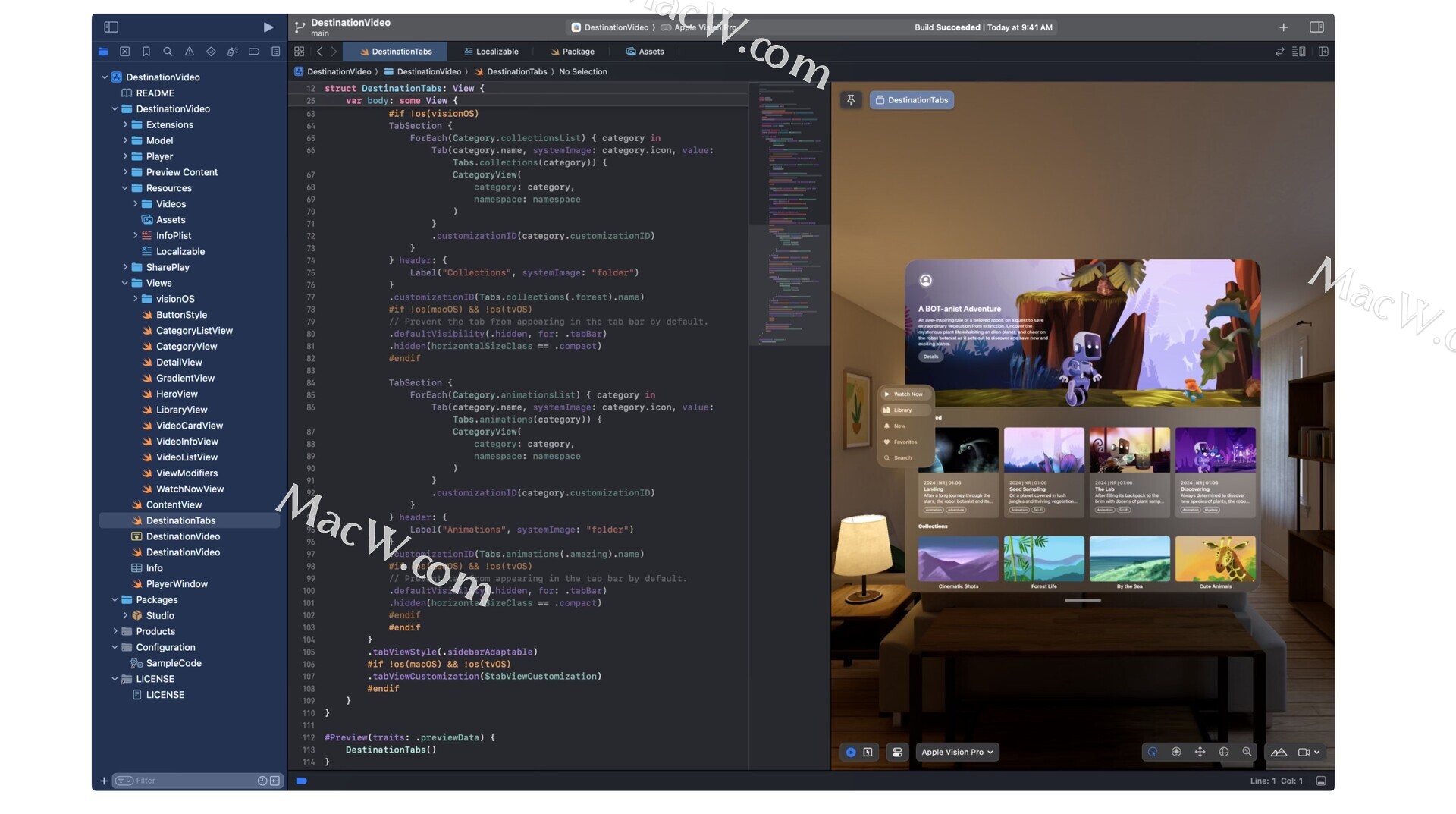Expand the visionOS folder

[135, 299]
